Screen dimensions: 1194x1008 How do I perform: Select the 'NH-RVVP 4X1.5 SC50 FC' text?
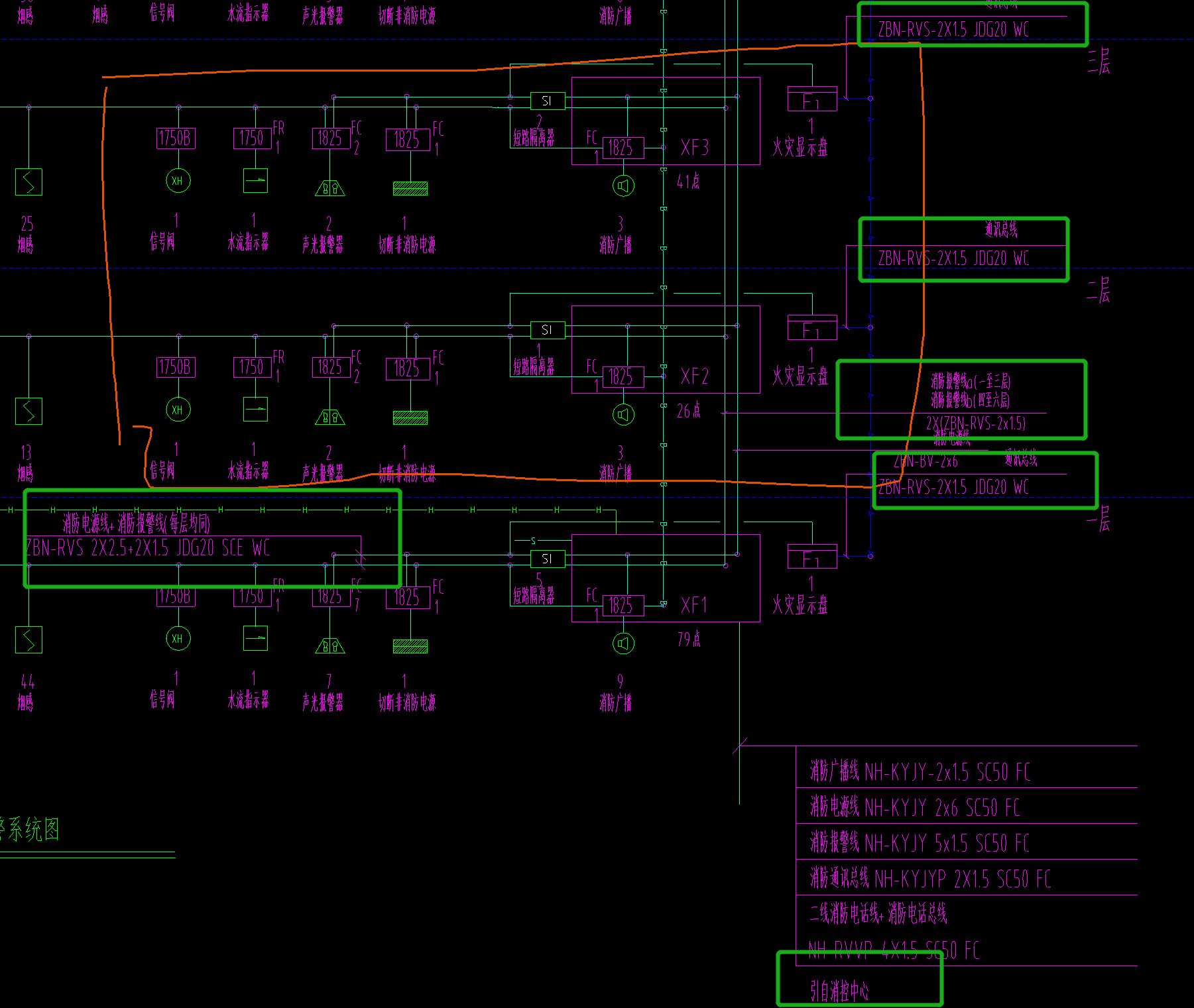point(894,951)
